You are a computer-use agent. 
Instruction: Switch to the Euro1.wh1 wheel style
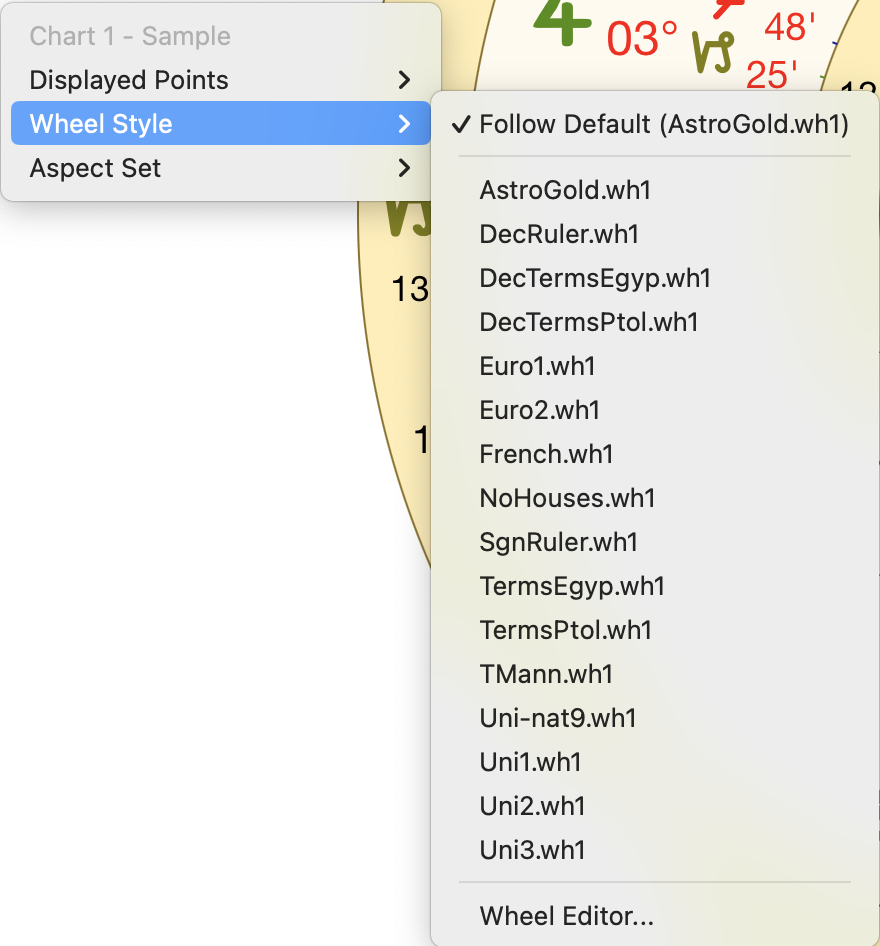(x=537, y=366)
